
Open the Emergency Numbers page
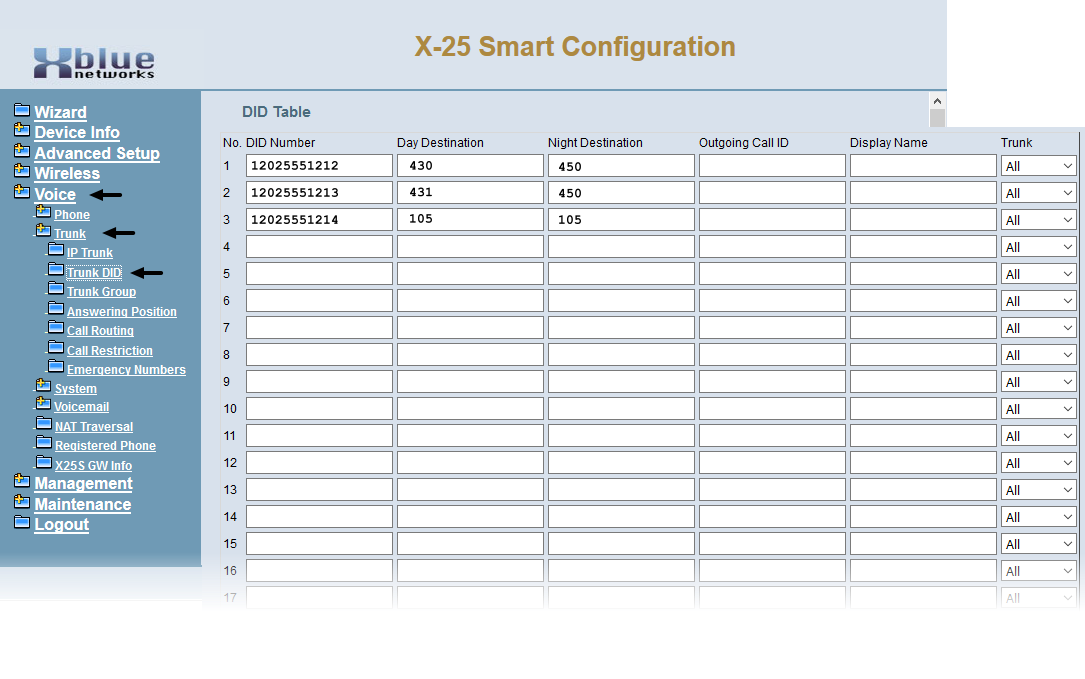click(126, 370)
